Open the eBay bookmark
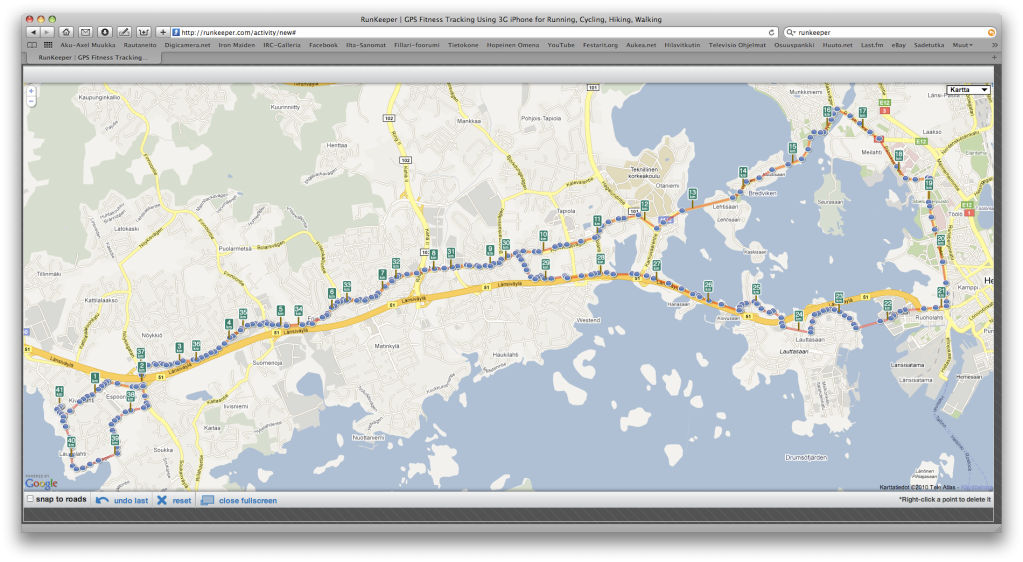This screenshot has height=562, width=1023. [x=898, y=45]
